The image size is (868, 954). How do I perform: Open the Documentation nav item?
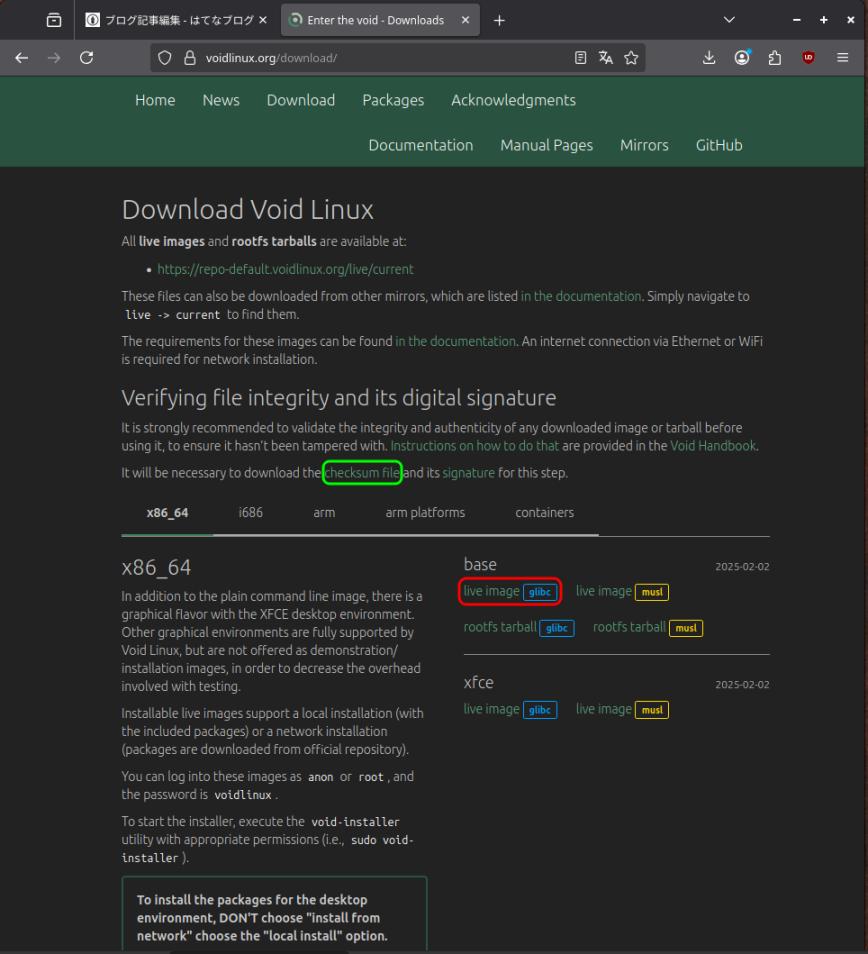pos(420,145)
